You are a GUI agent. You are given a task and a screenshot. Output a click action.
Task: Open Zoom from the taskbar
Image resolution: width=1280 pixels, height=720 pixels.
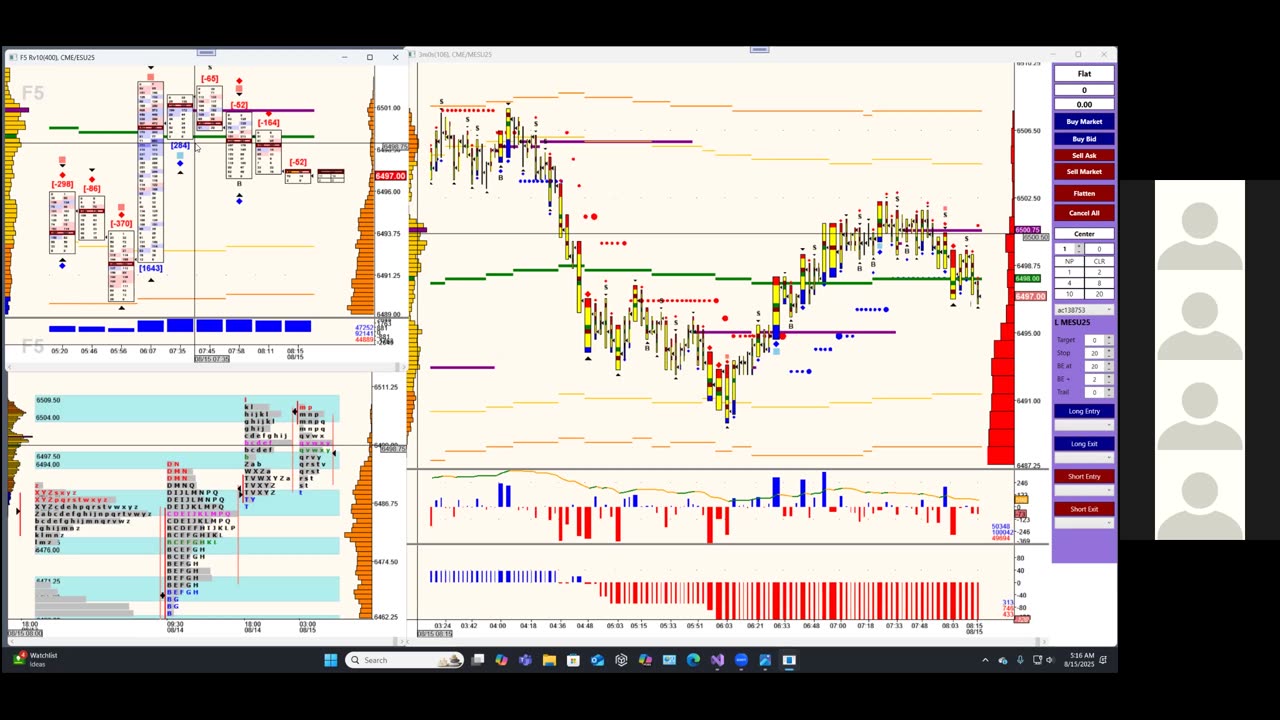(741, 660)
